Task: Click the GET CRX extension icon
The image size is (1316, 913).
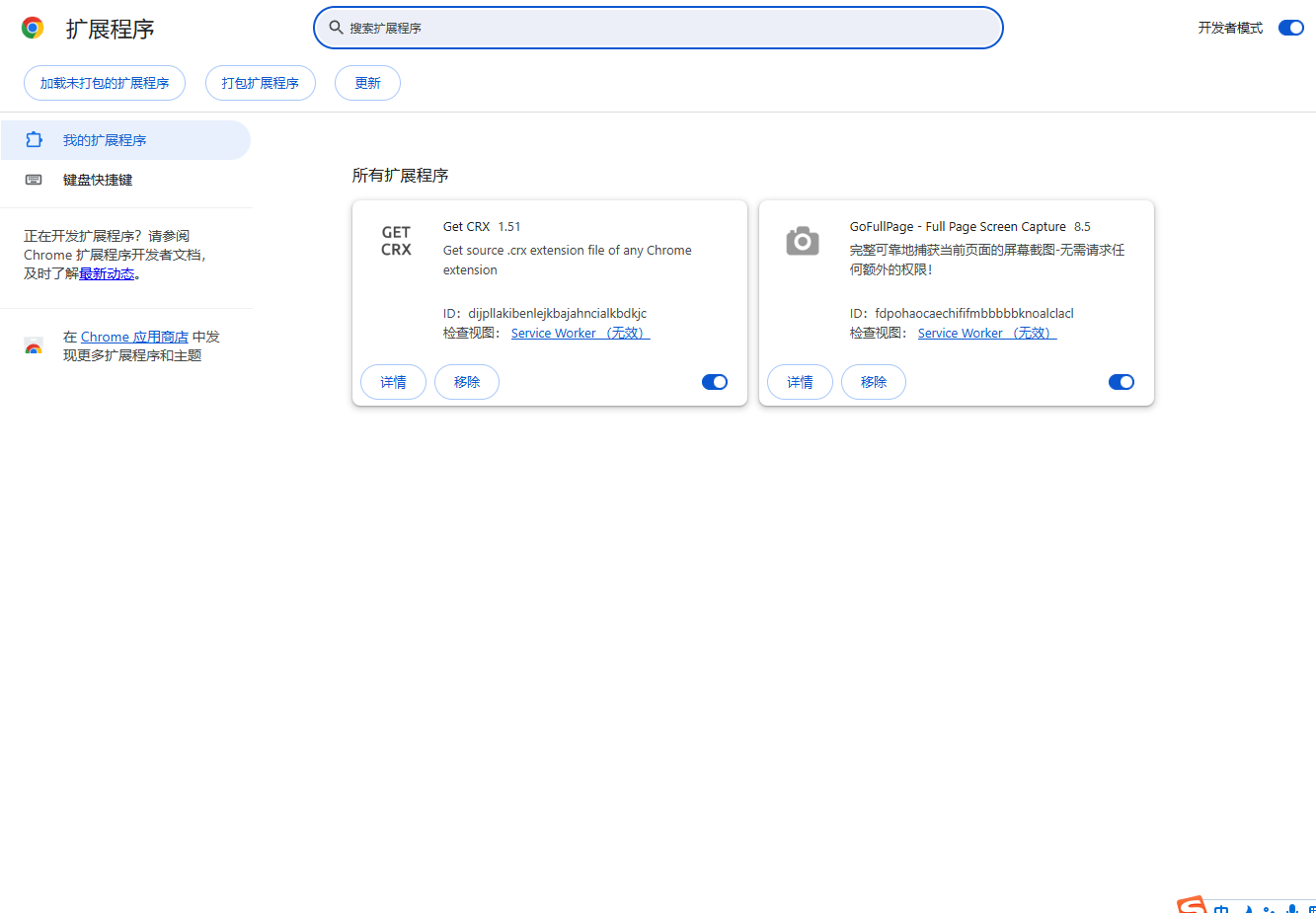Action: [x=396, y=241]
